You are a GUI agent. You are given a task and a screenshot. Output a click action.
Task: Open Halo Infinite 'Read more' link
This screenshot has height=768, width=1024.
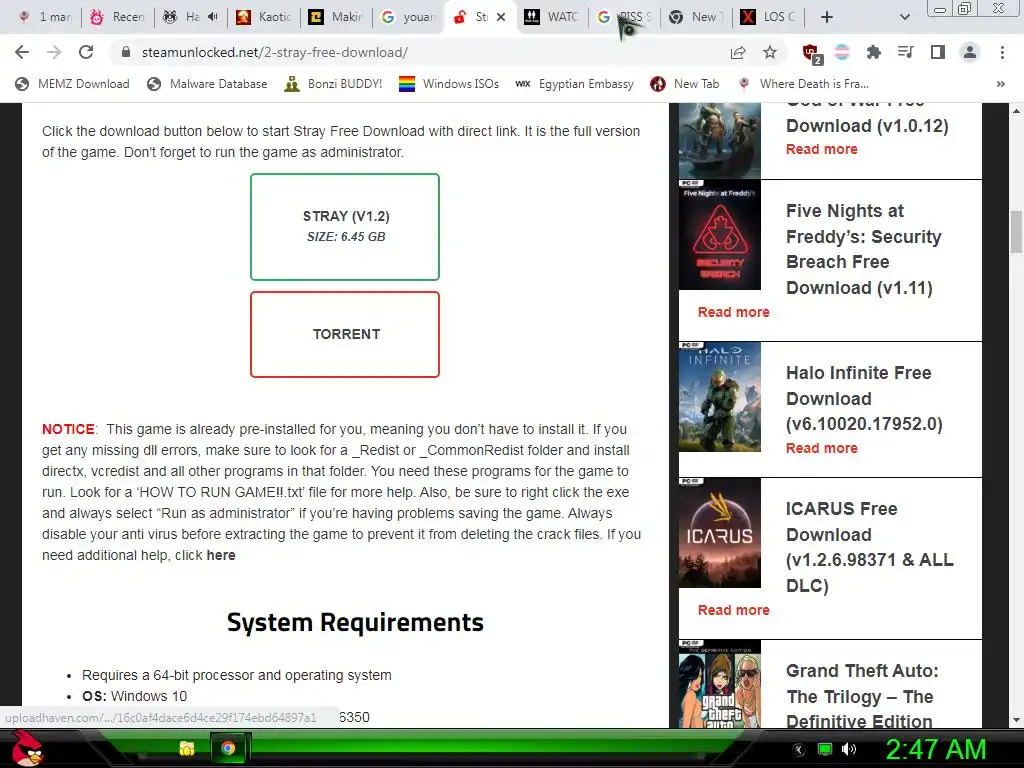coord(822,448)
